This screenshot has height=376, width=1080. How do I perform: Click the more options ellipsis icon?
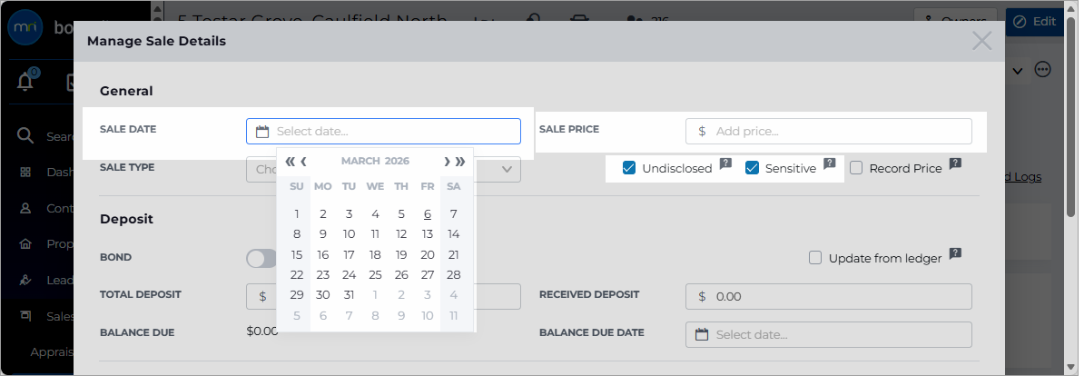pyautogui.click(x=1043, y=70)
